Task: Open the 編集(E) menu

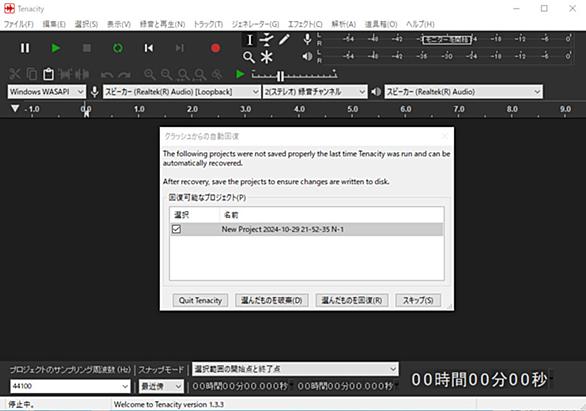Action: point(54,24)
